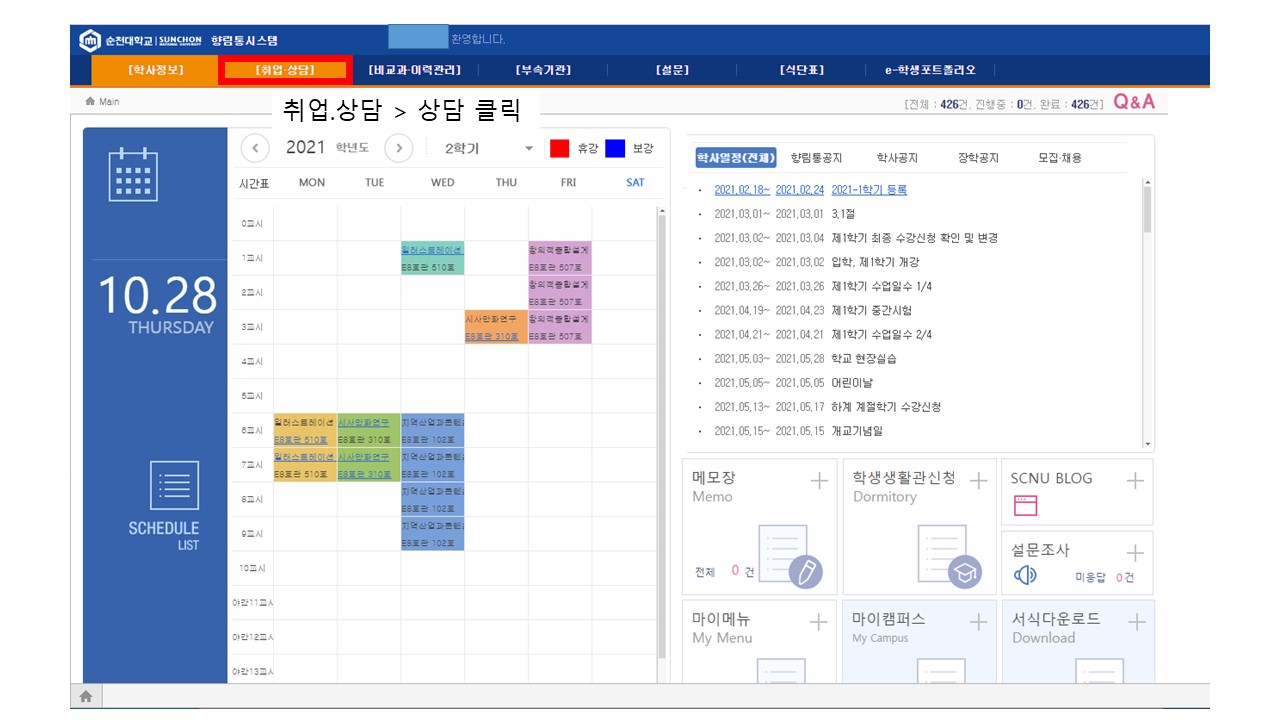Click the red 휴강 color swatch
Screen dimensions: 1280x720
click(x=560, y=148)
